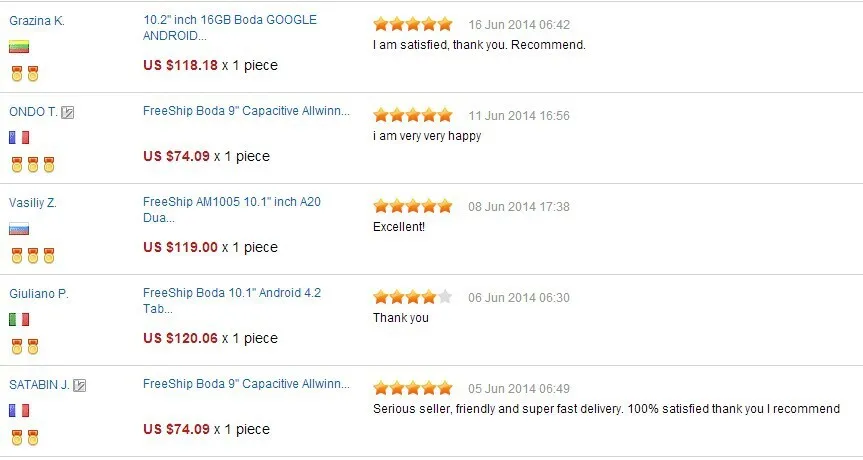Click the French flag under ONDO T.
This screenshot has width=863, height=460.
[19, 138]
